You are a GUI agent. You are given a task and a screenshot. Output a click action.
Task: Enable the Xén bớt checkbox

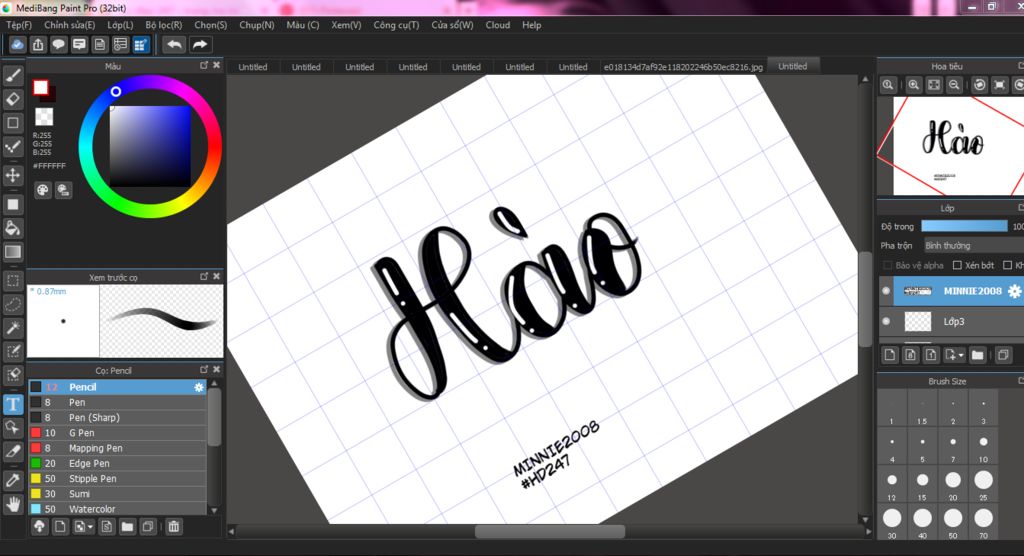tap(957, 265)
